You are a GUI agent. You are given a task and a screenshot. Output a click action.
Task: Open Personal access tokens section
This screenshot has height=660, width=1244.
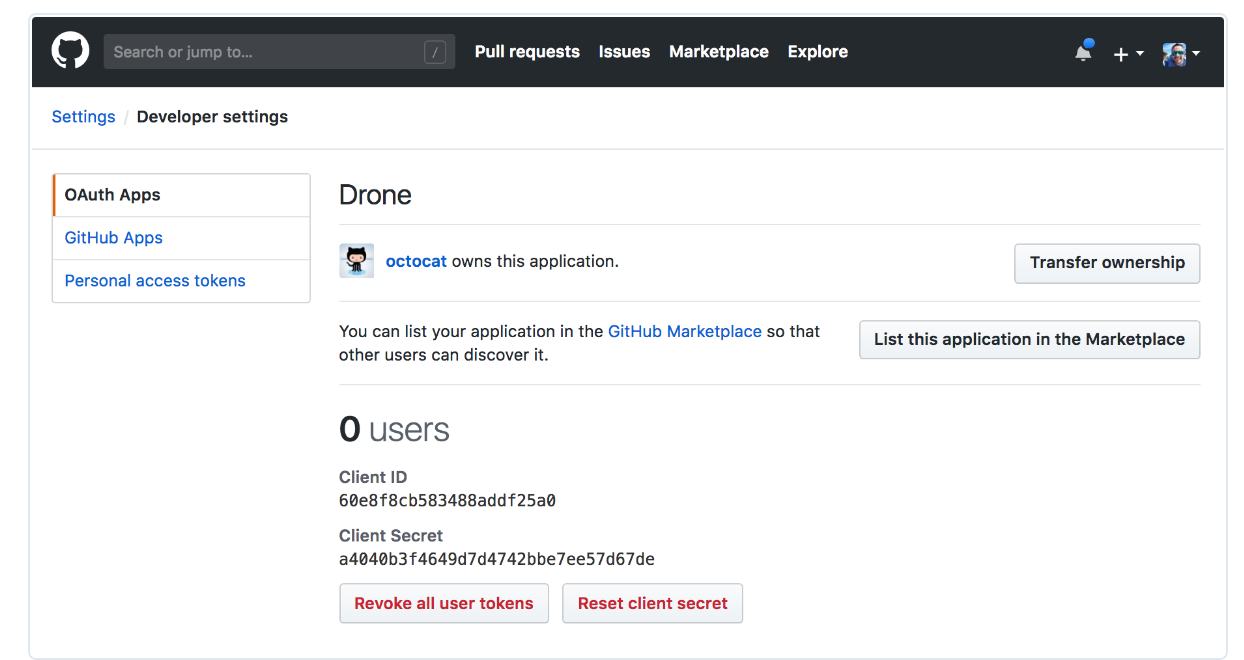tap(181, 281)
